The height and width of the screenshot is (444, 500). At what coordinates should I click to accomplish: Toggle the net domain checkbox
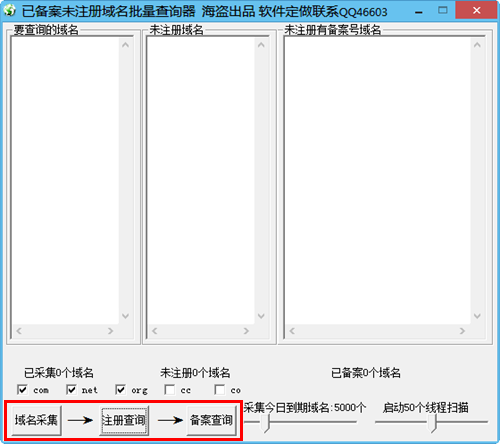coord(71,389)
